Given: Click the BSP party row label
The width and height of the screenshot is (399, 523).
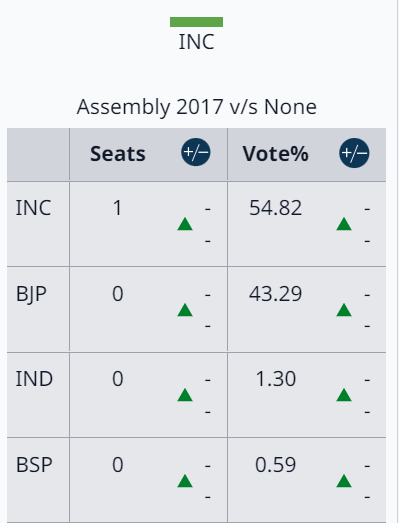Looking at the screenshot, I should pos(34,465).
